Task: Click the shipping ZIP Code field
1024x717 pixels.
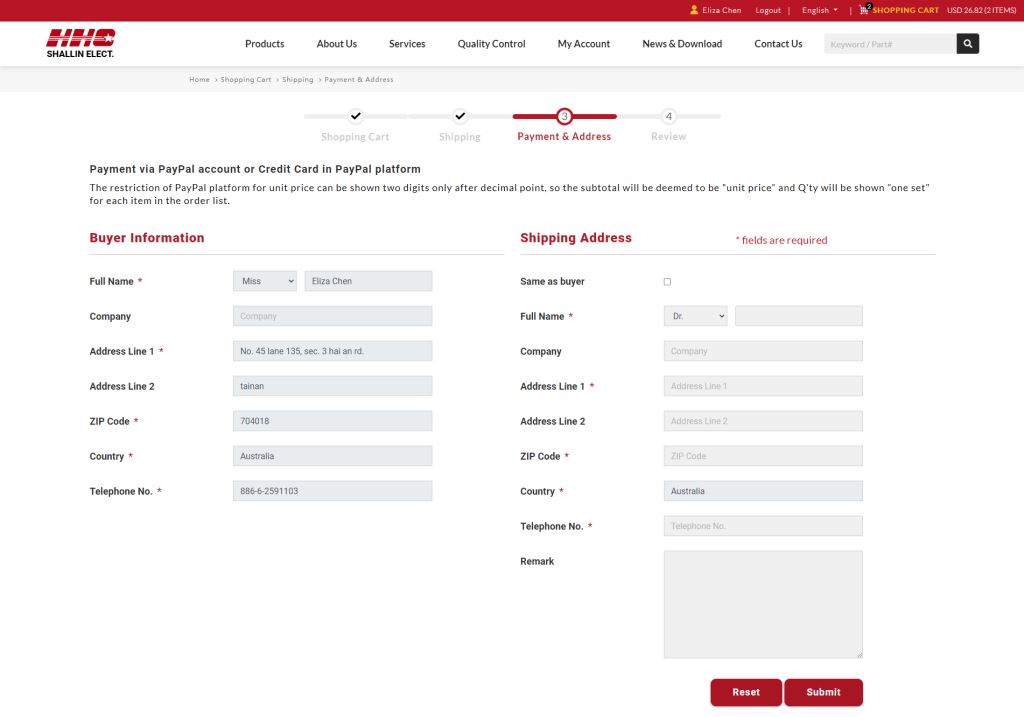Action: click(763, 456)
